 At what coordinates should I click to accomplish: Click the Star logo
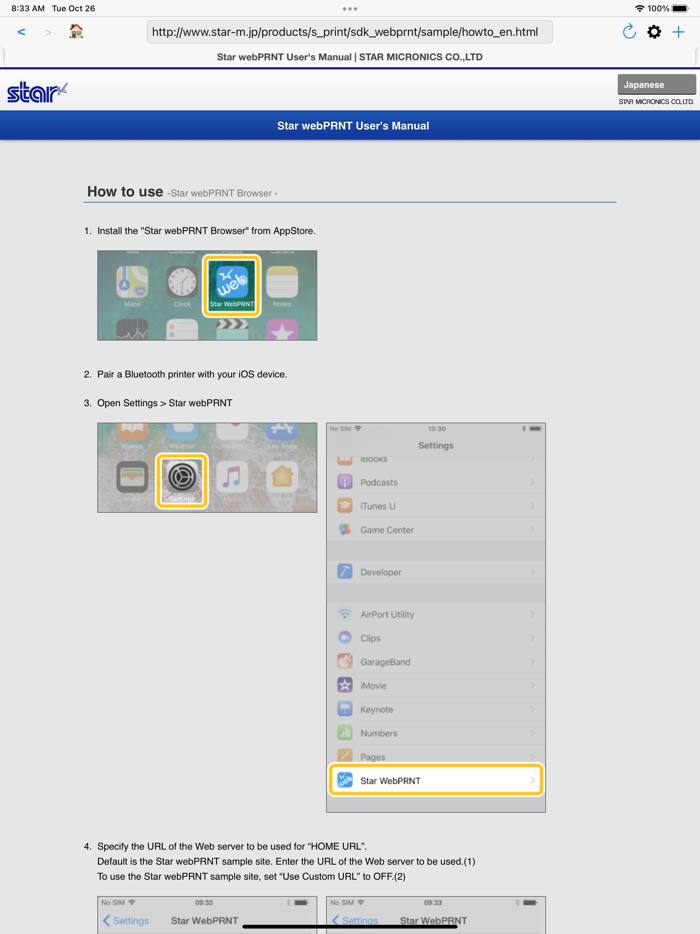[x=37, y=92]
